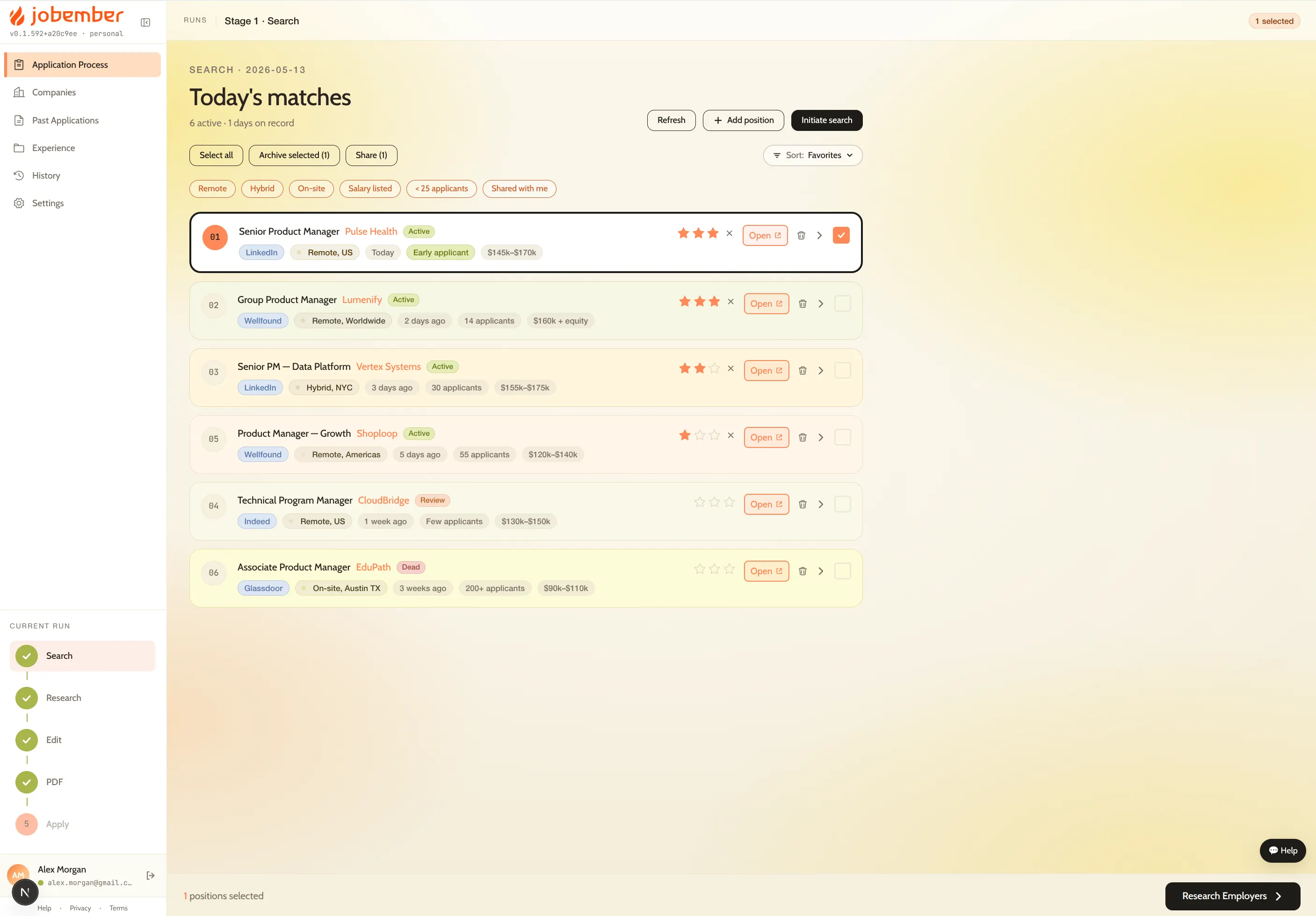Screen dimensions: 1316x916
Task: Open the Privacy footer link
Action: 80,908
